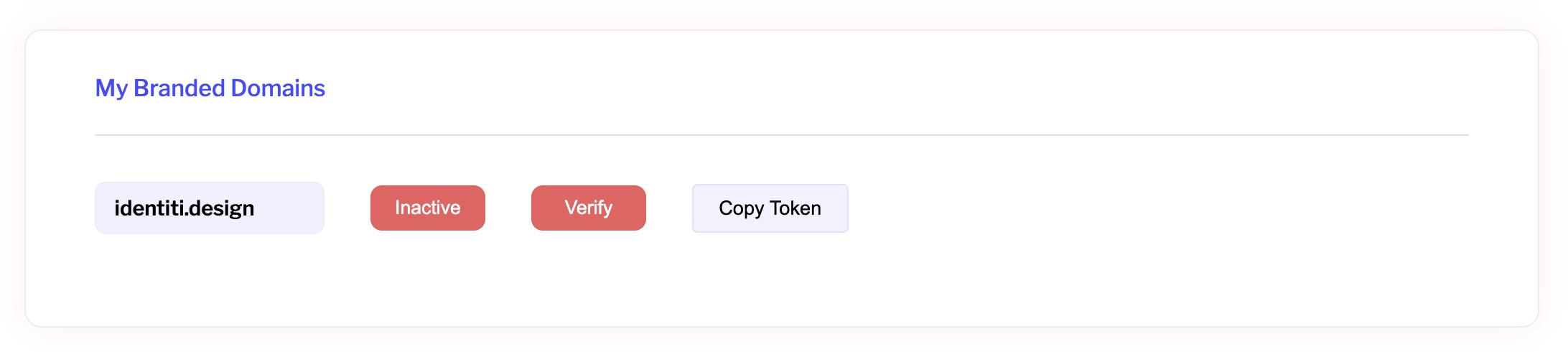This screenshot has height=352, width=1568.
Task: Hit the red Verify button
Action: point(588,208)
